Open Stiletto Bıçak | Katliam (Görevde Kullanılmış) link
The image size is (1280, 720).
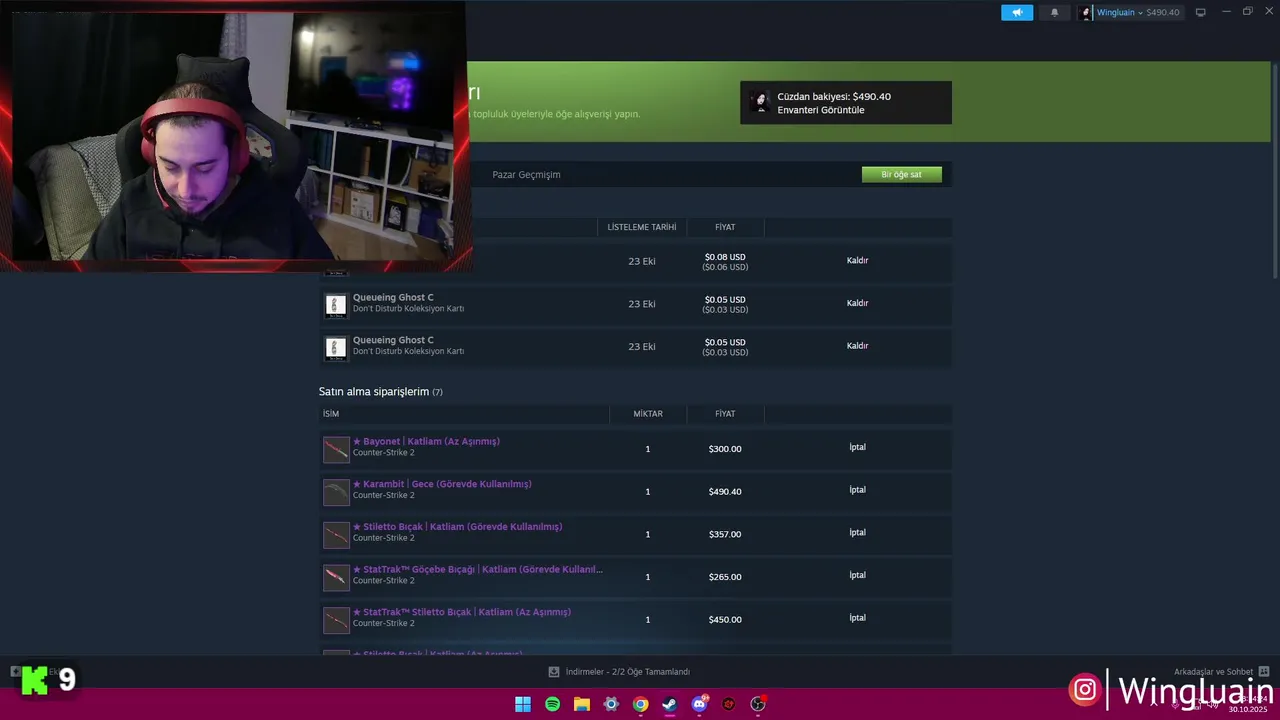pos(457,527)
